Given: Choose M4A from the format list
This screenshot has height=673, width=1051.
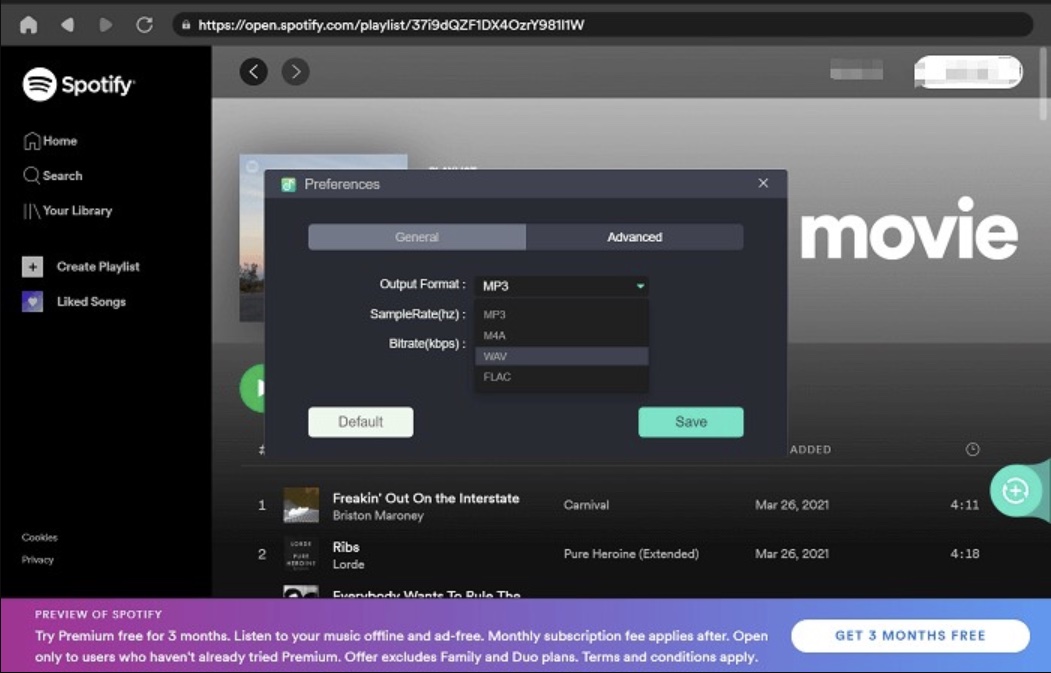Looking at the screenshot, I should (x=562, y=335).
